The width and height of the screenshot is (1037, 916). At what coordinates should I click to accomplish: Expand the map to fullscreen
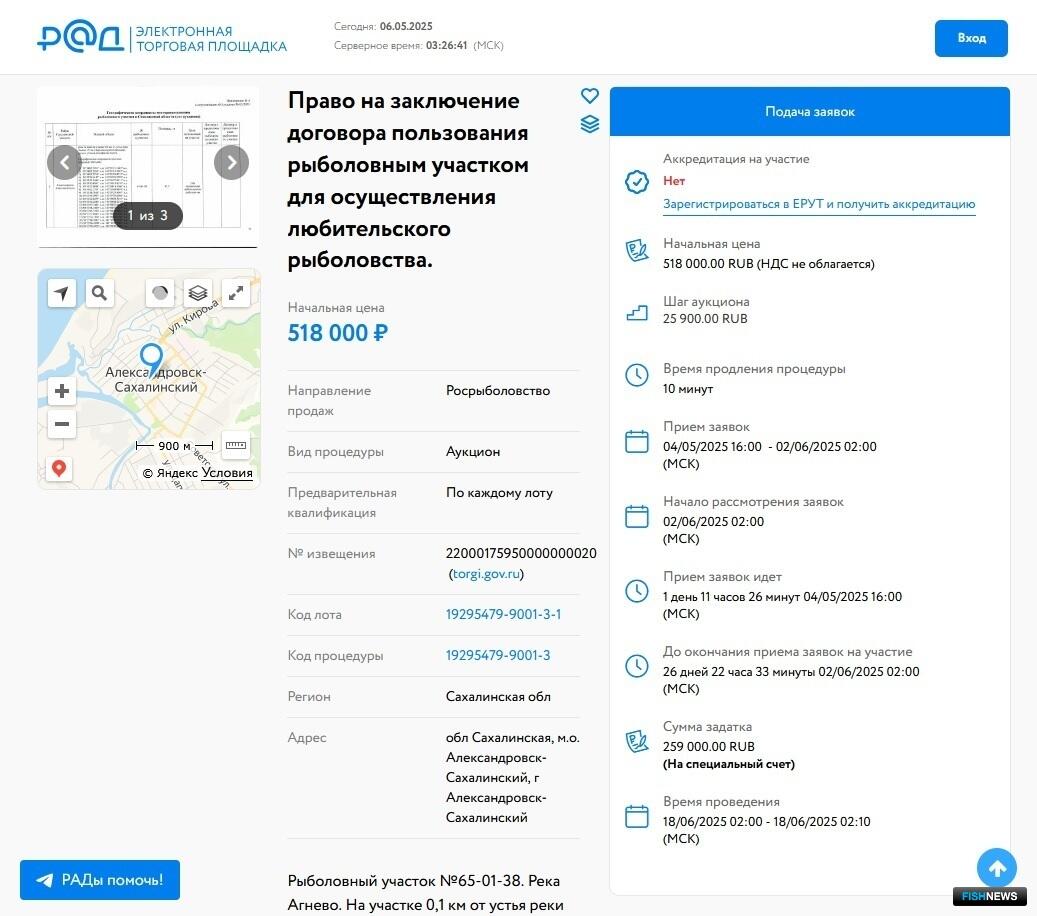236,293
